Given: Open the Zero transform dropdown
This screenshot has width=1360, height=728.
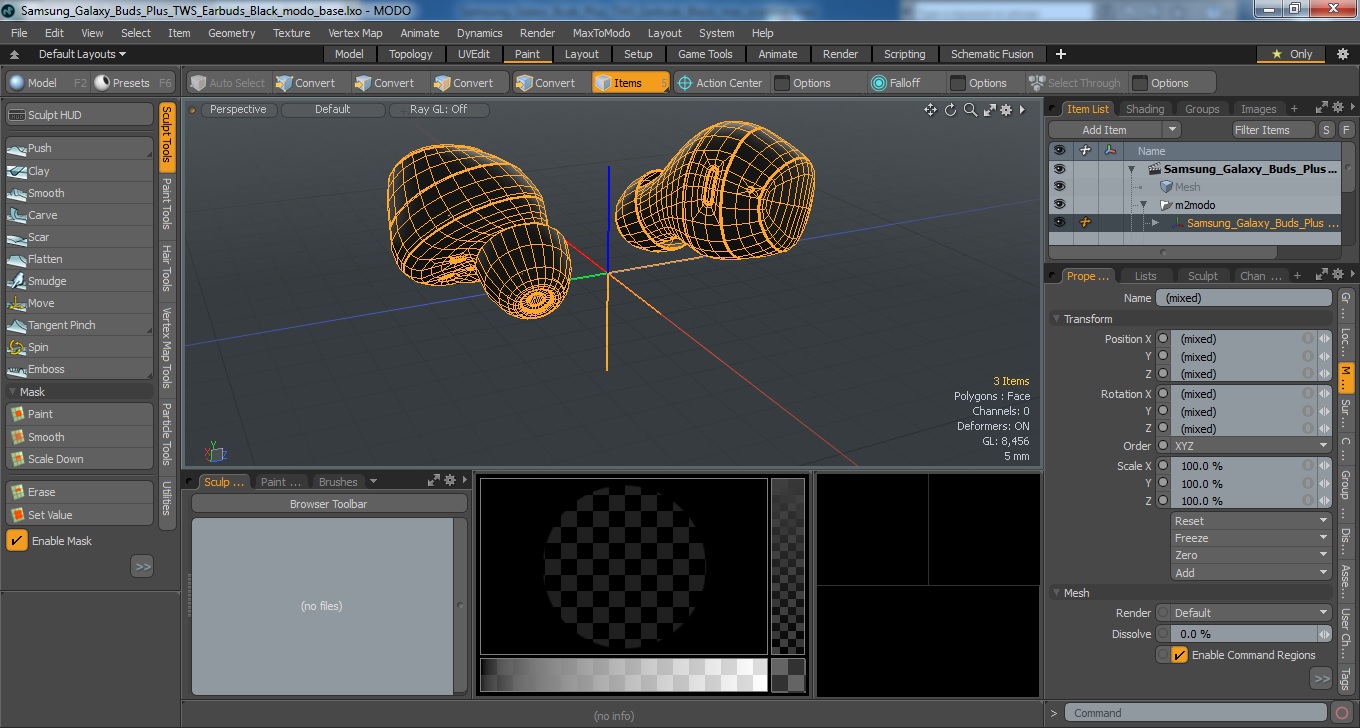Looking at the screenshot, I should point(1251,555).
